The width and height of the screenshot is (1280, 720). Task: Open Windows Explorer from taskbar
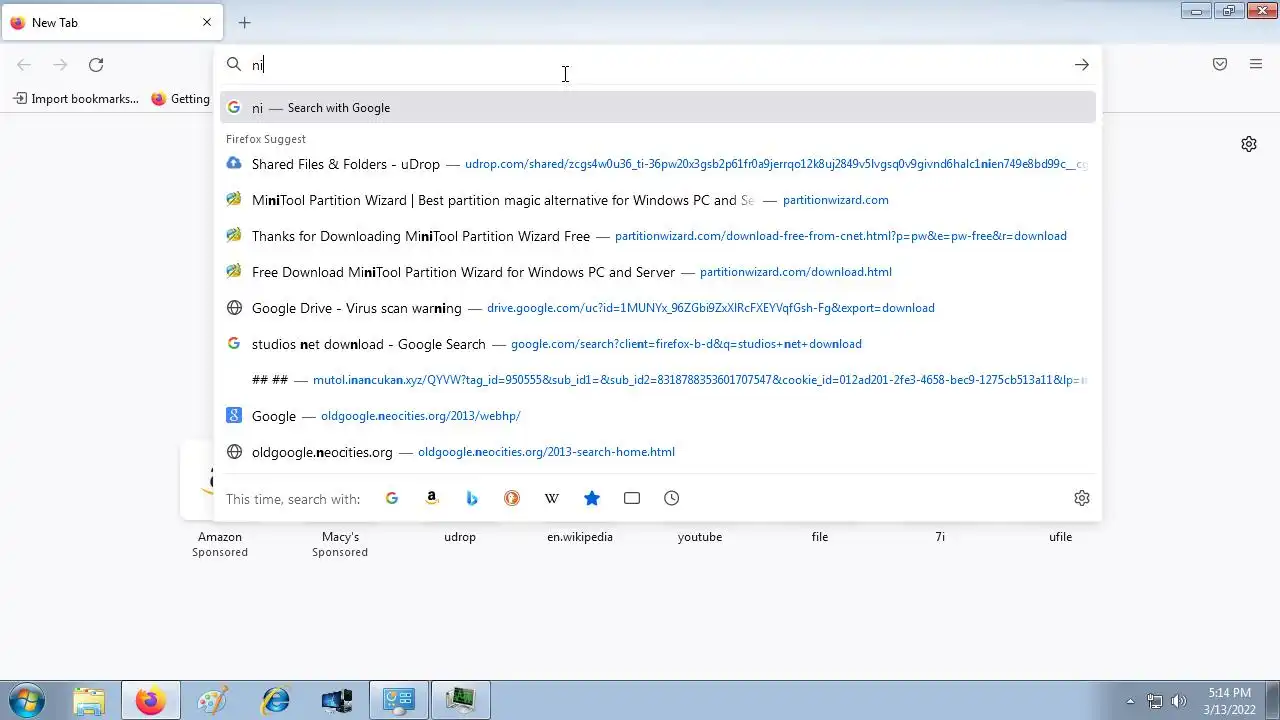click(x=89, y=701)
